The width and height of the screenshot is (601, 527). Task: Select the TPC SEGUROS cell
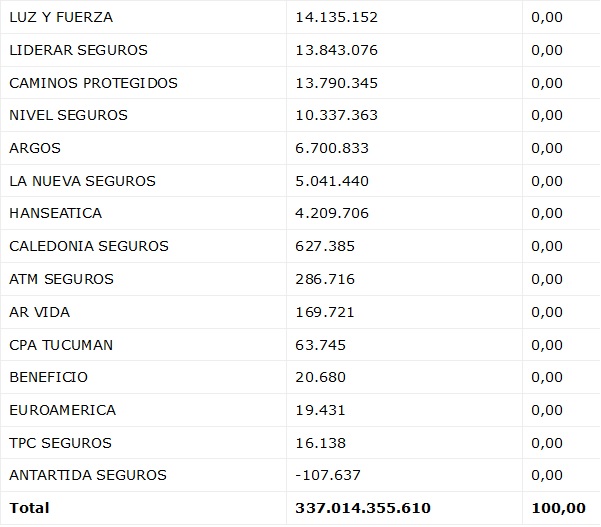pos(60,443)
